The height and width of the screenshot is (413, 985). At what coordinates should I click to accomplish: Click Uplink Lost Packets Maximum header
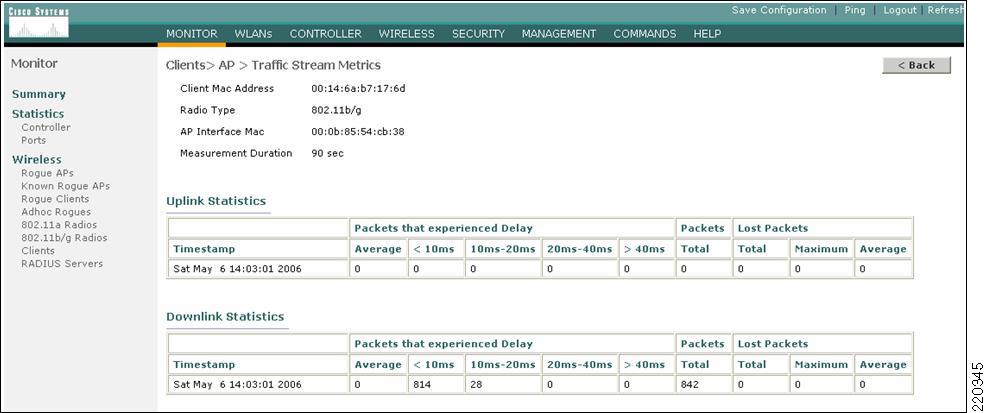tap(821, 249)
